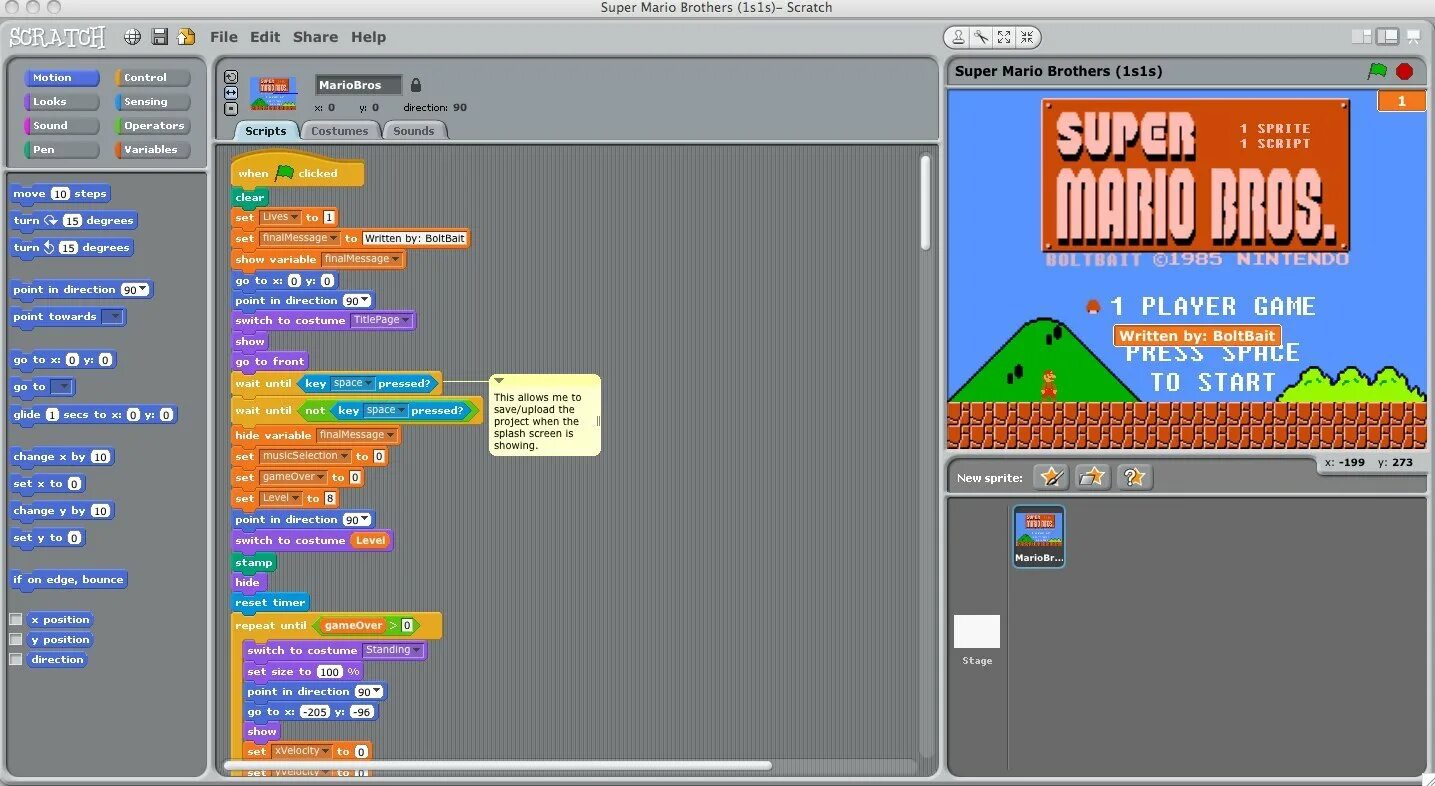Set rotation style to can rotate
1435x786 pixels.
click(231, 77)
